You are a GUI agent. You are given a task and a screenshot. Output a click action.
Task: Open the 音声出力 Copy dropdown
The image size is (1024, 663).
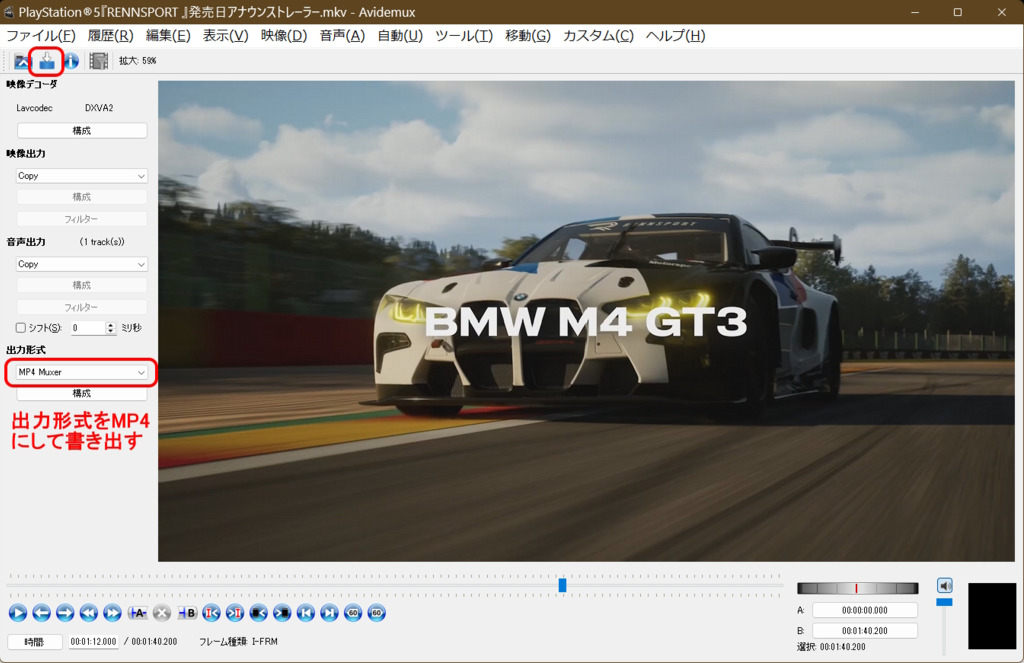82,264
